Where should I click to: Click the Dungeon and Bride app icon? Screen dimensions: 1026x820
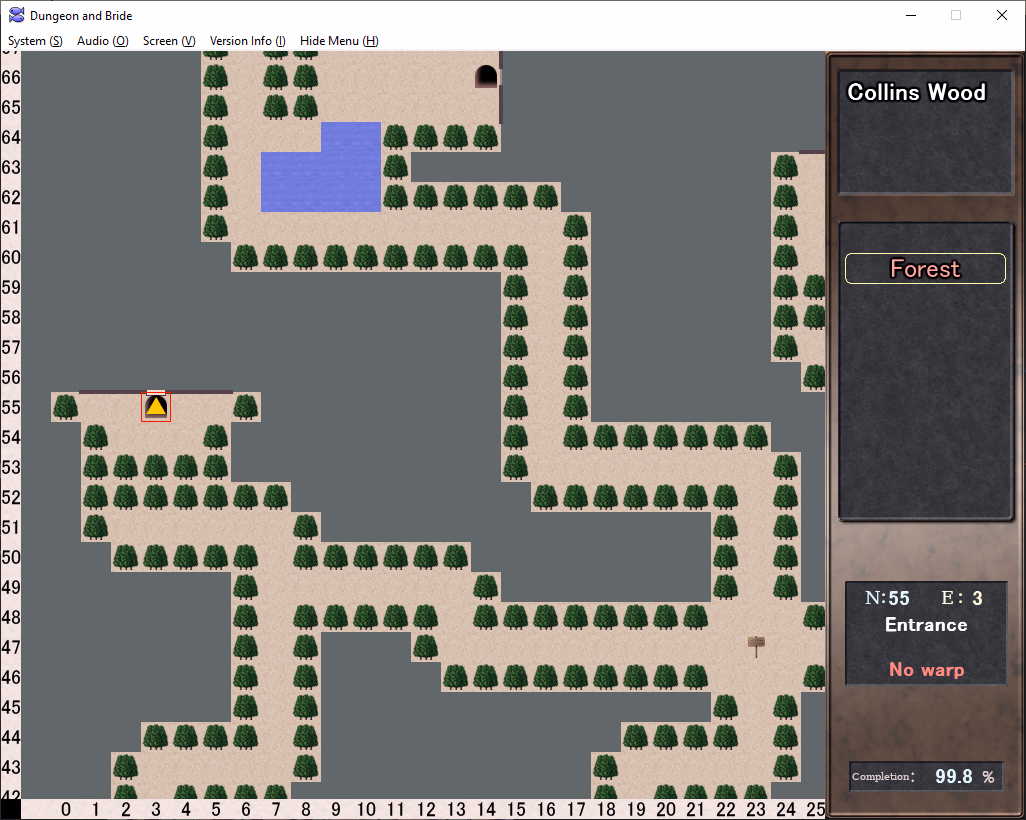tap(17, 15)
